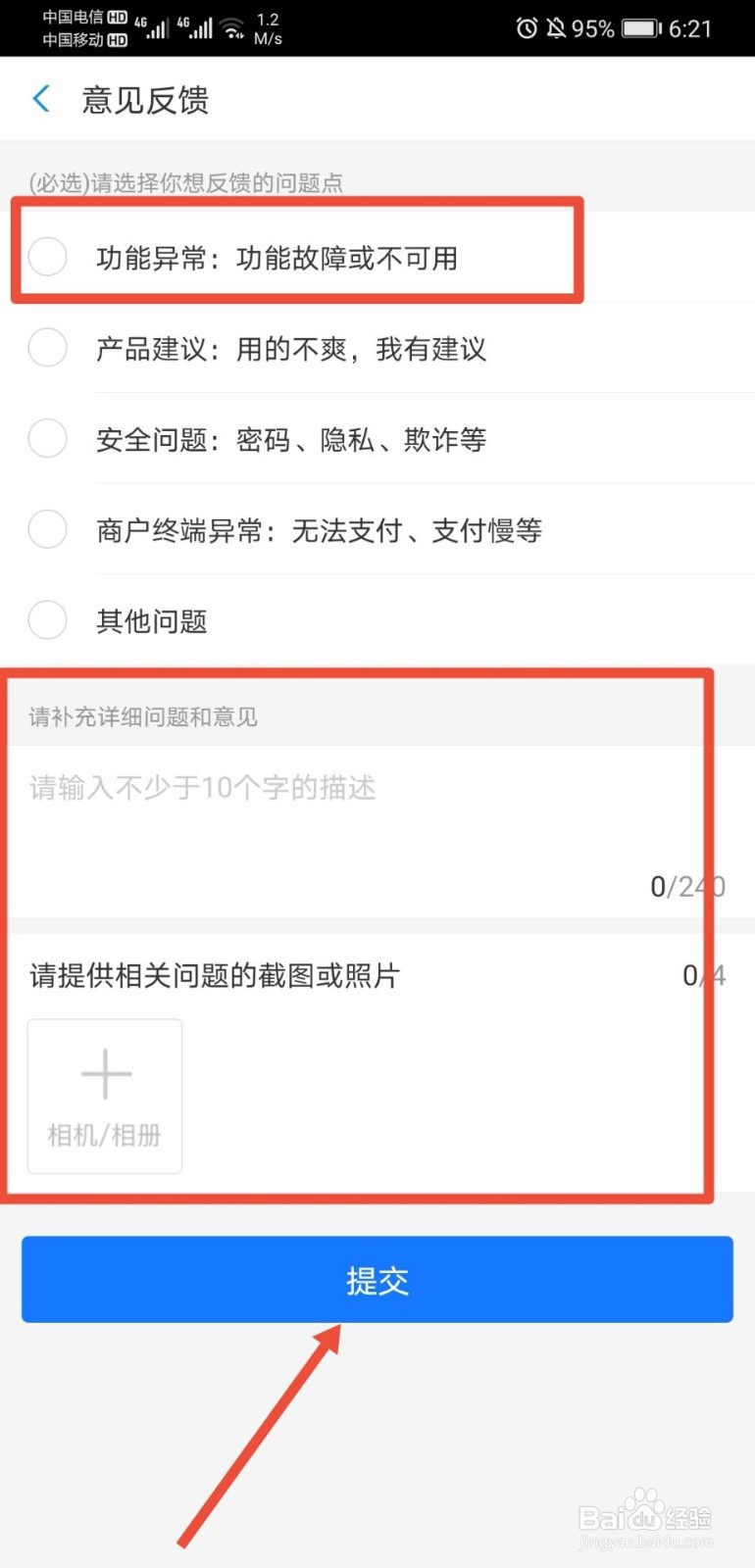
Task: Tap the 意见反馈 page title
Action: tap(145, 100)
